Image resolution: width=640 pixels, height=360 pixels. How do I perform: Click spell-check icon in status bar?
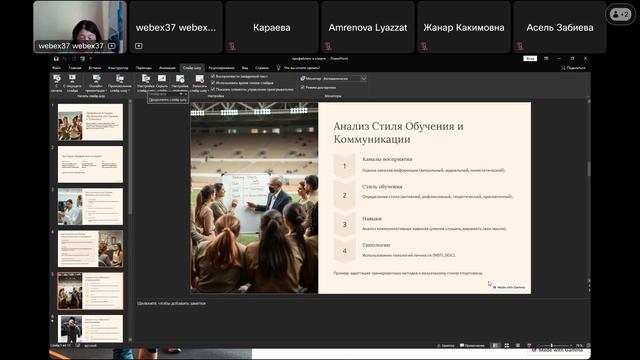click(78, 345)
